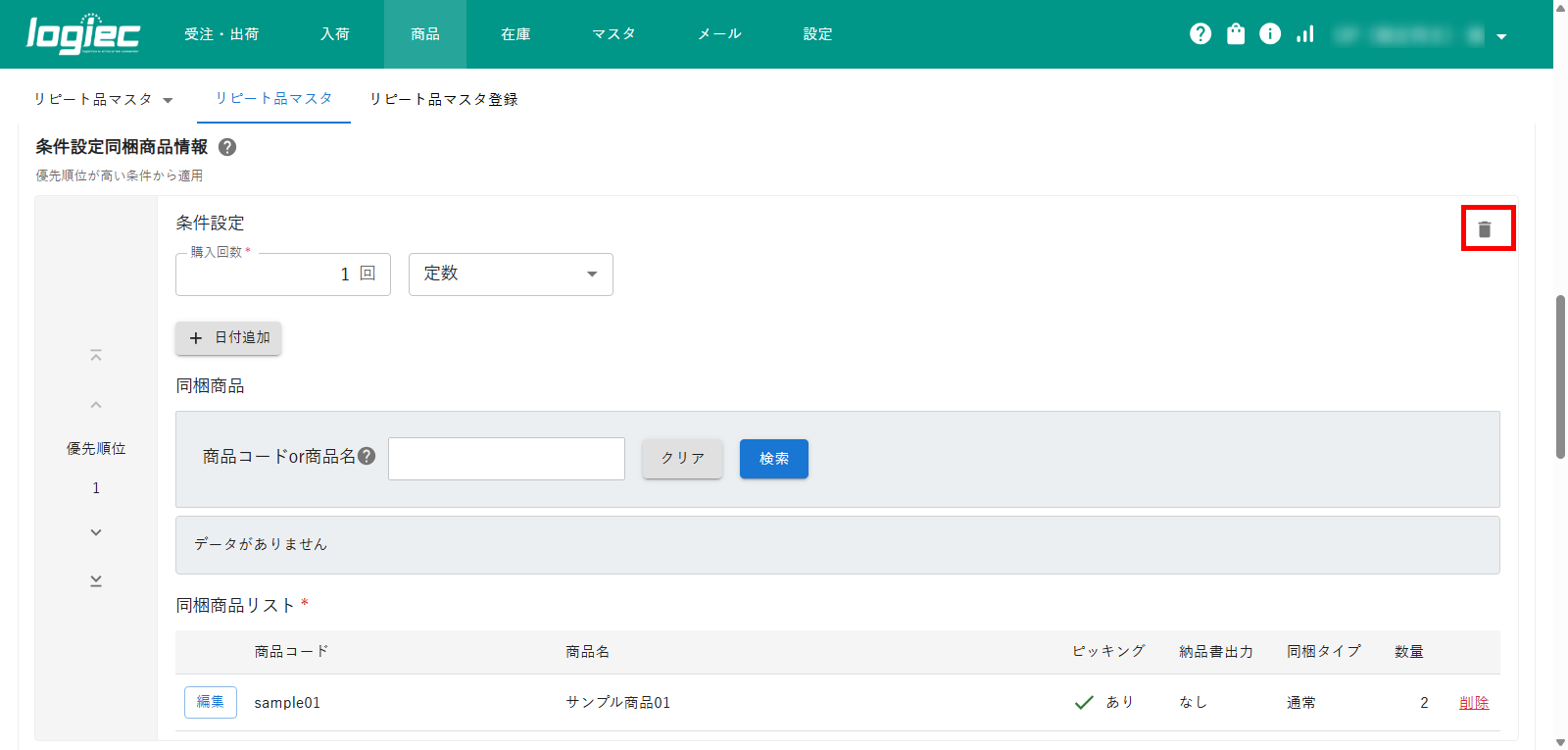Lower priority with the down chevron

[96, 532]
